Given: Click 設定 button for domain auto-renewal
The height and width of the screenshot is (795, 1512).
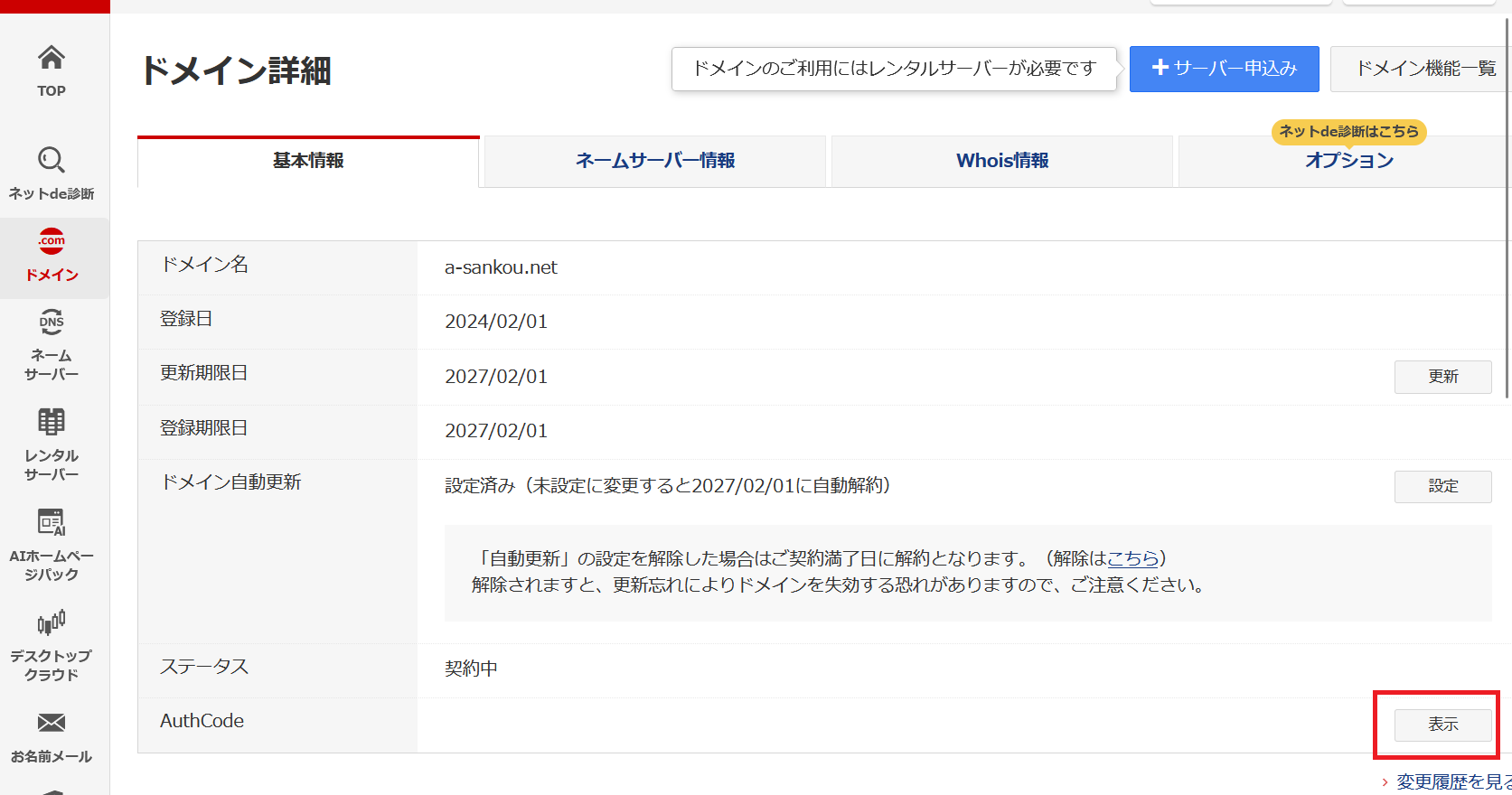Looking at the screenshot, I should (1442, 486).
